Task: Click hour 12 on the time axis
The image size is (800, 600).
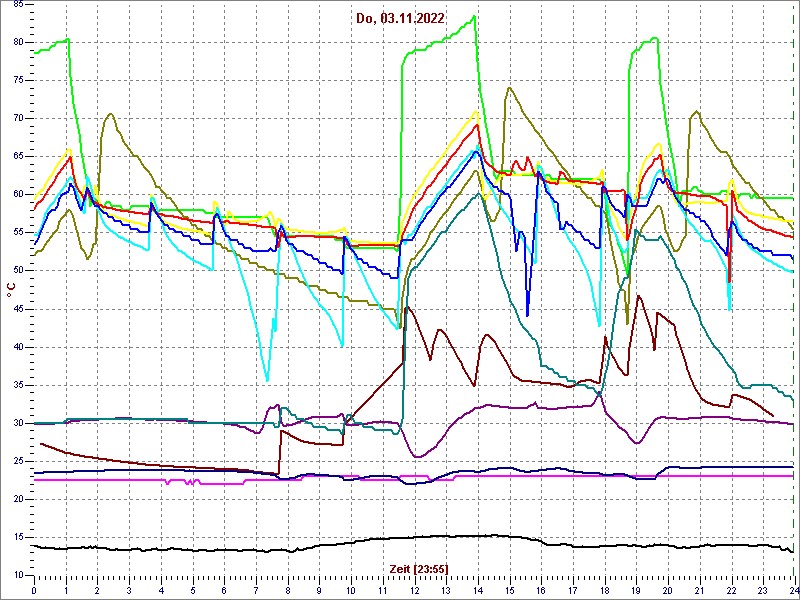Action: (x=414, y=590)
